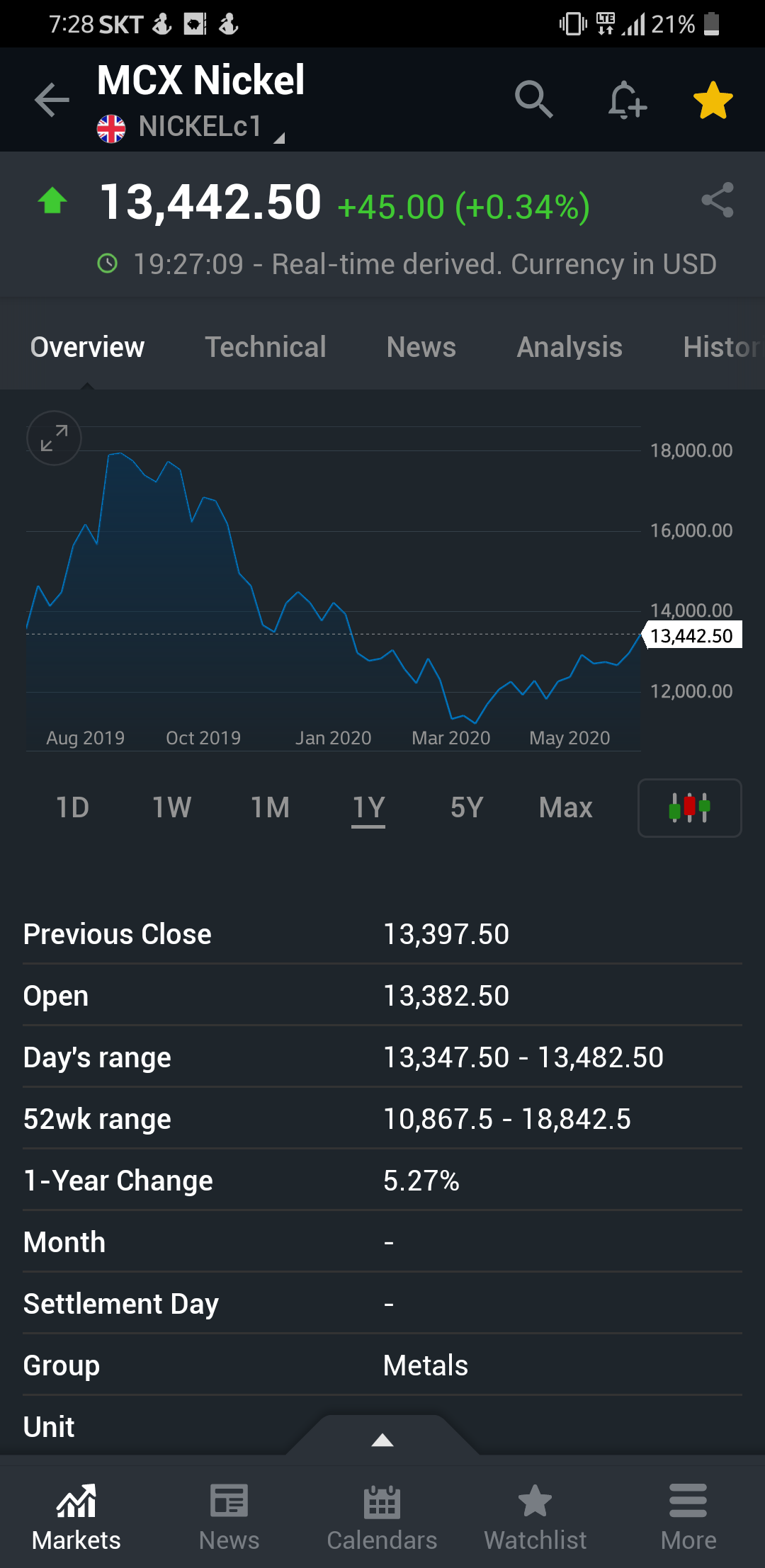Toggle the yellow watchlist star

point(713,100)
